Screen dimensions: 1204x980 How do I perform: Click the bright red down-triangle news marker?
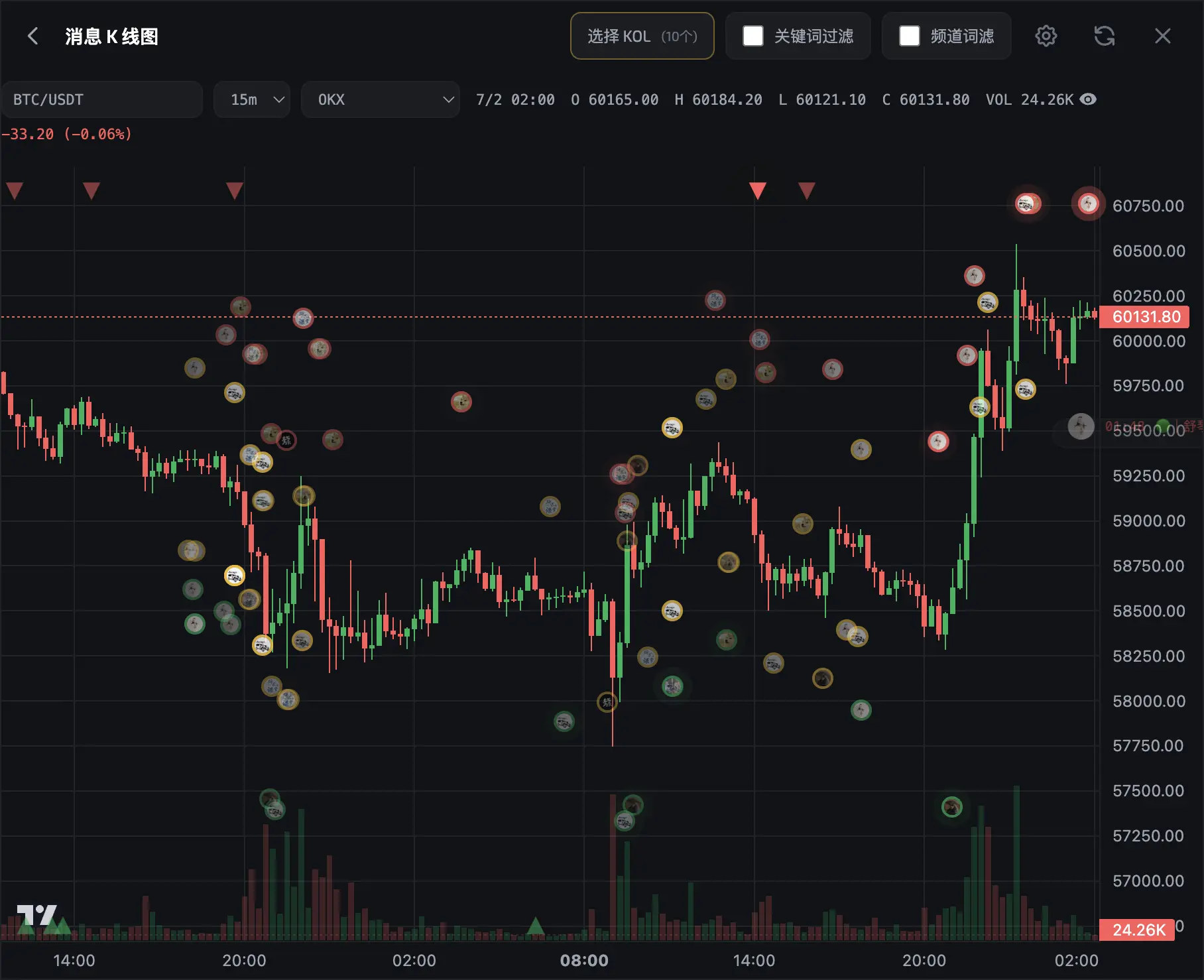pos(757,191)
